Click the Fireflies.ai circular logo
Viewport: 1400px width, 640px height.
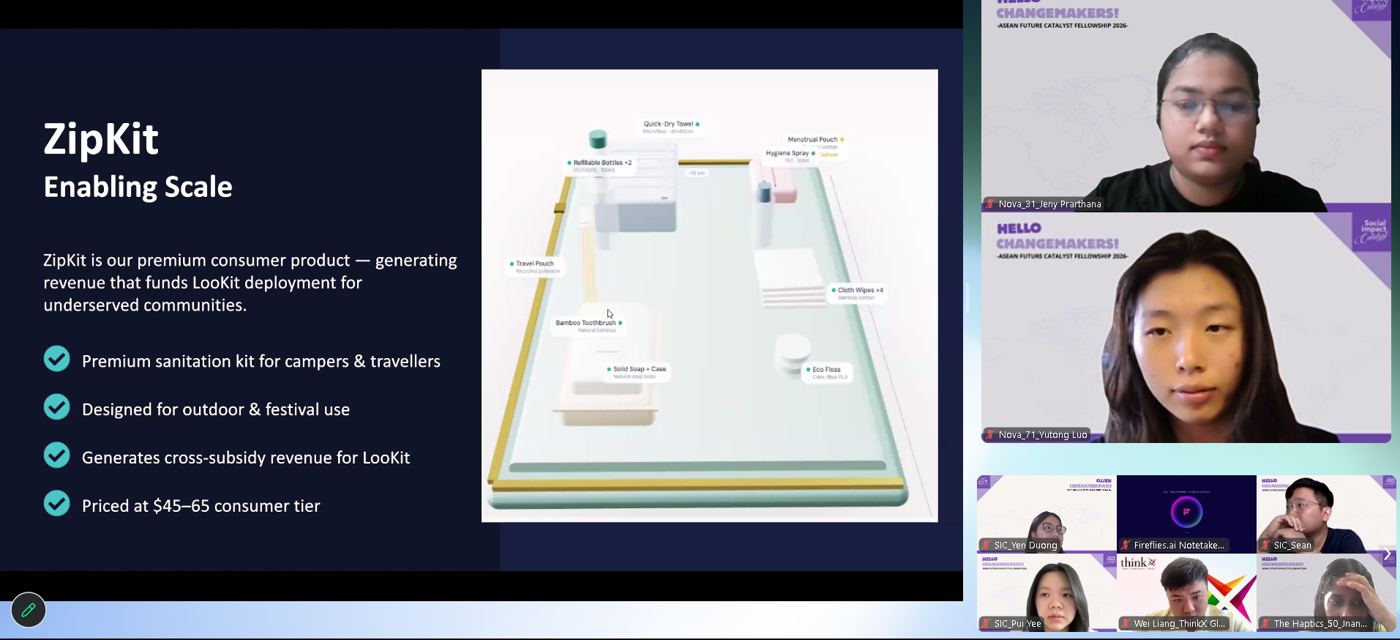pyautogui.click(x=1186, y=511)
